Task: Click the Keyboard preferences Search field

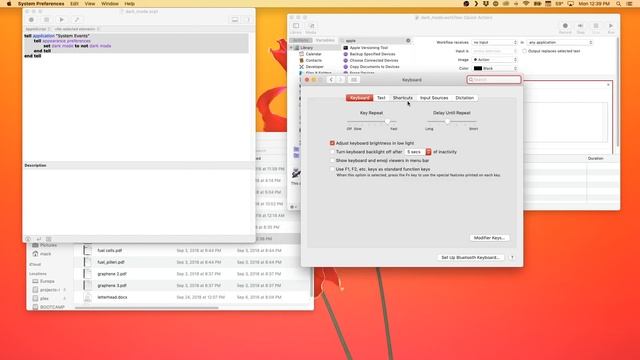Action: click(494, 80)
